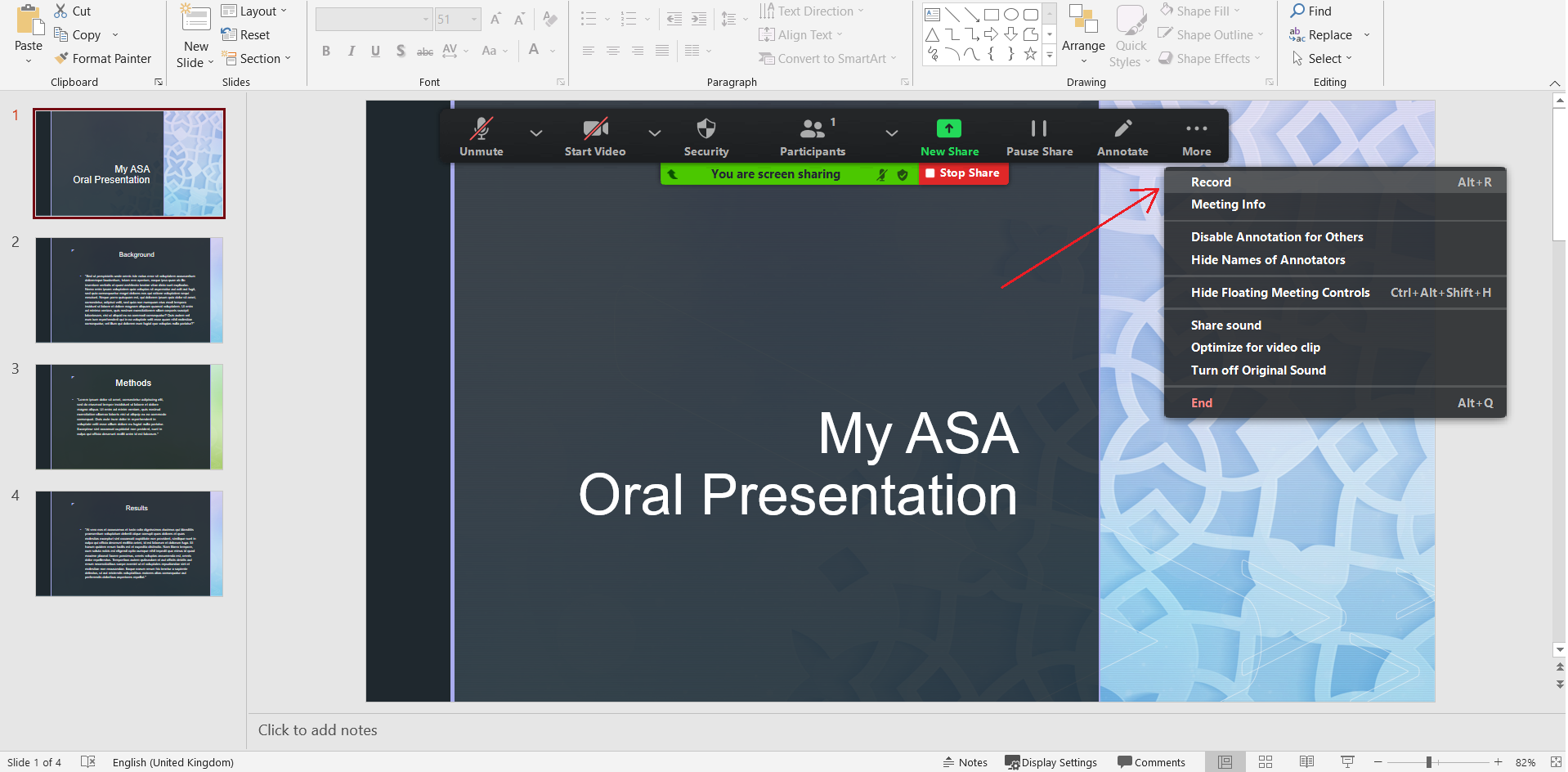1568x772 pixels.
Task: Toggle Strikethrough formatting
Action: [x=425, y=51]
